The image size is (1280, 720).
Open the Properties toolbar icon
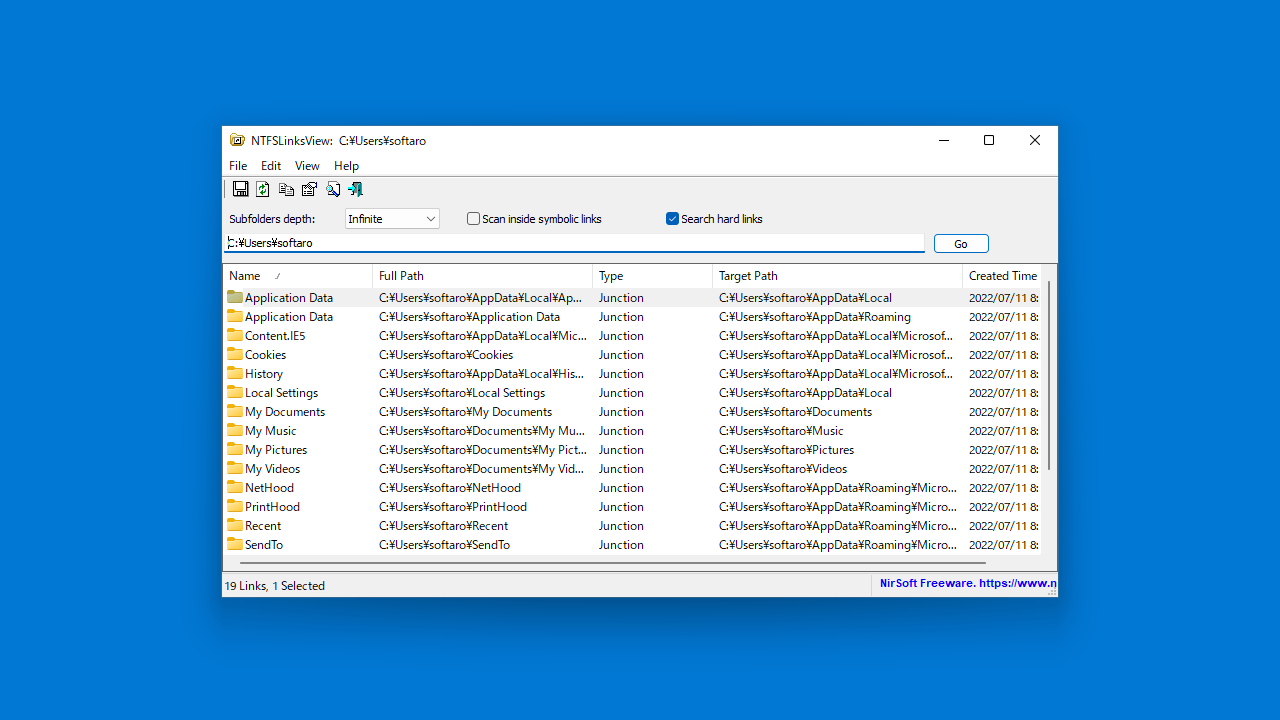[309, 189]
